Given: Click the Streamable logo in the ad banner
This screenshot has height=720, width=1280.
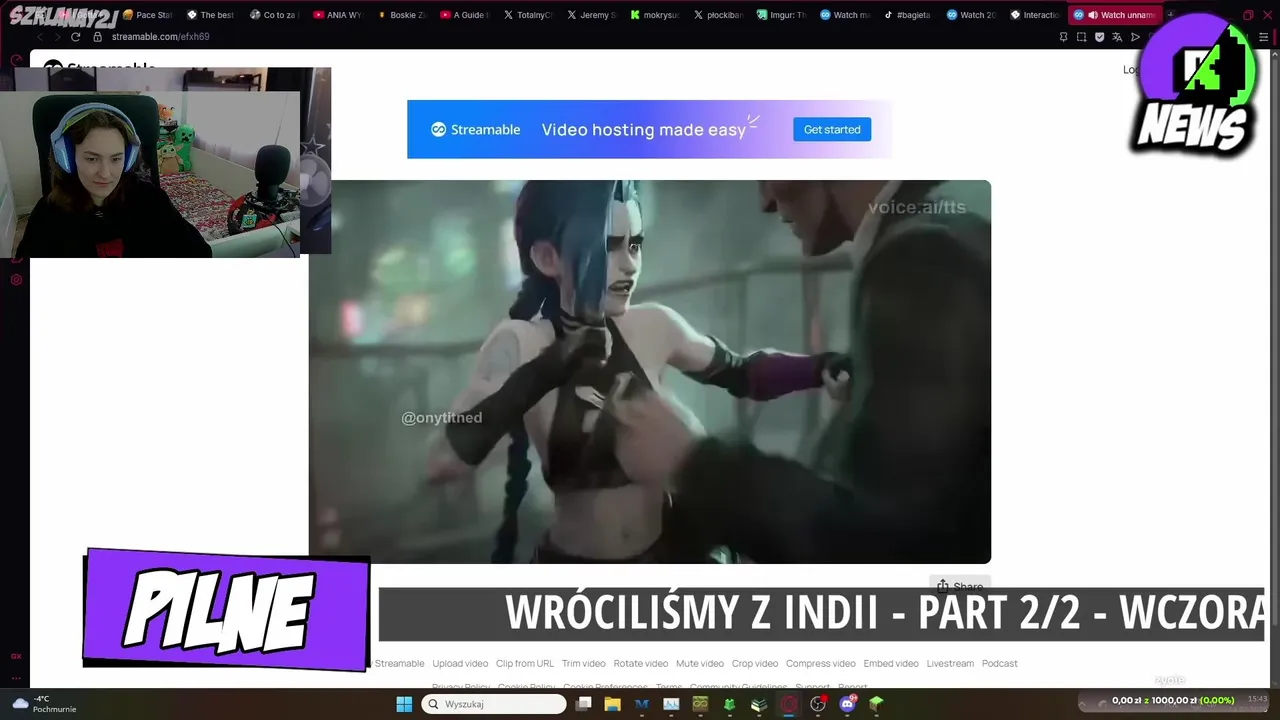Looking at the screenshot, I should pos(475,129).
